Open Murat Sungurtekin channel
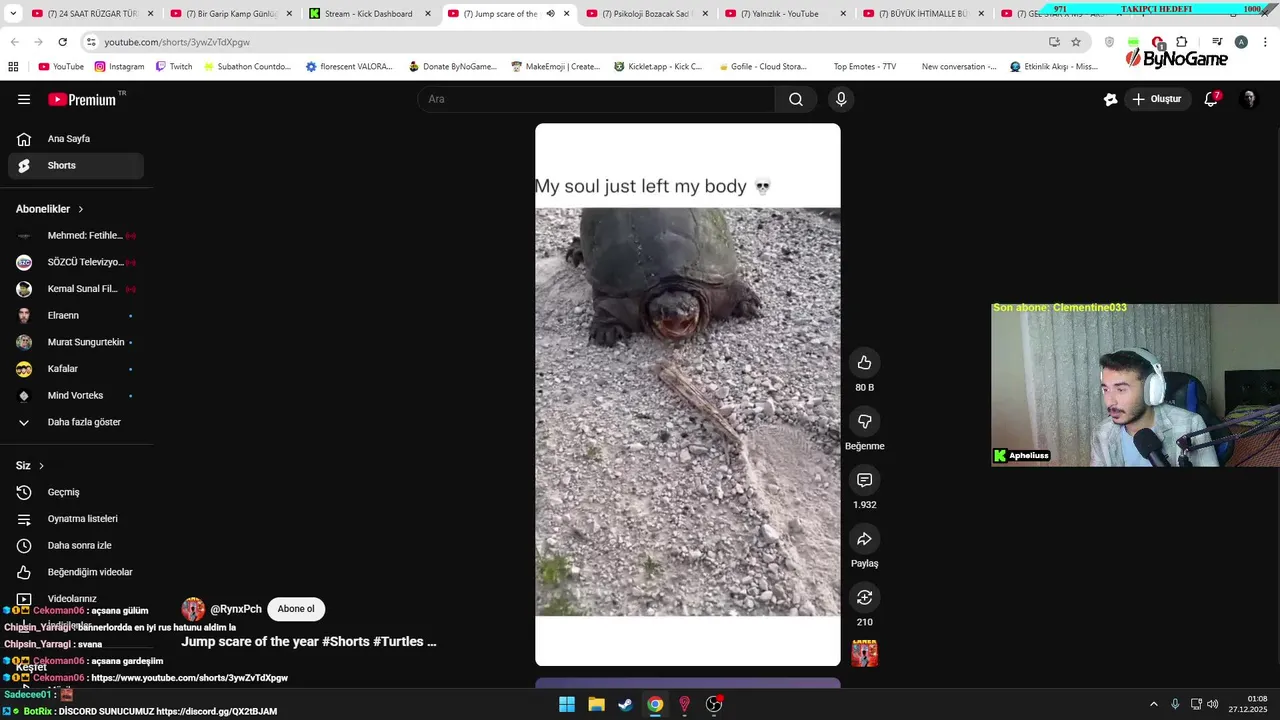This screenshot has height=720, width=1280. (x=76, y=342)
